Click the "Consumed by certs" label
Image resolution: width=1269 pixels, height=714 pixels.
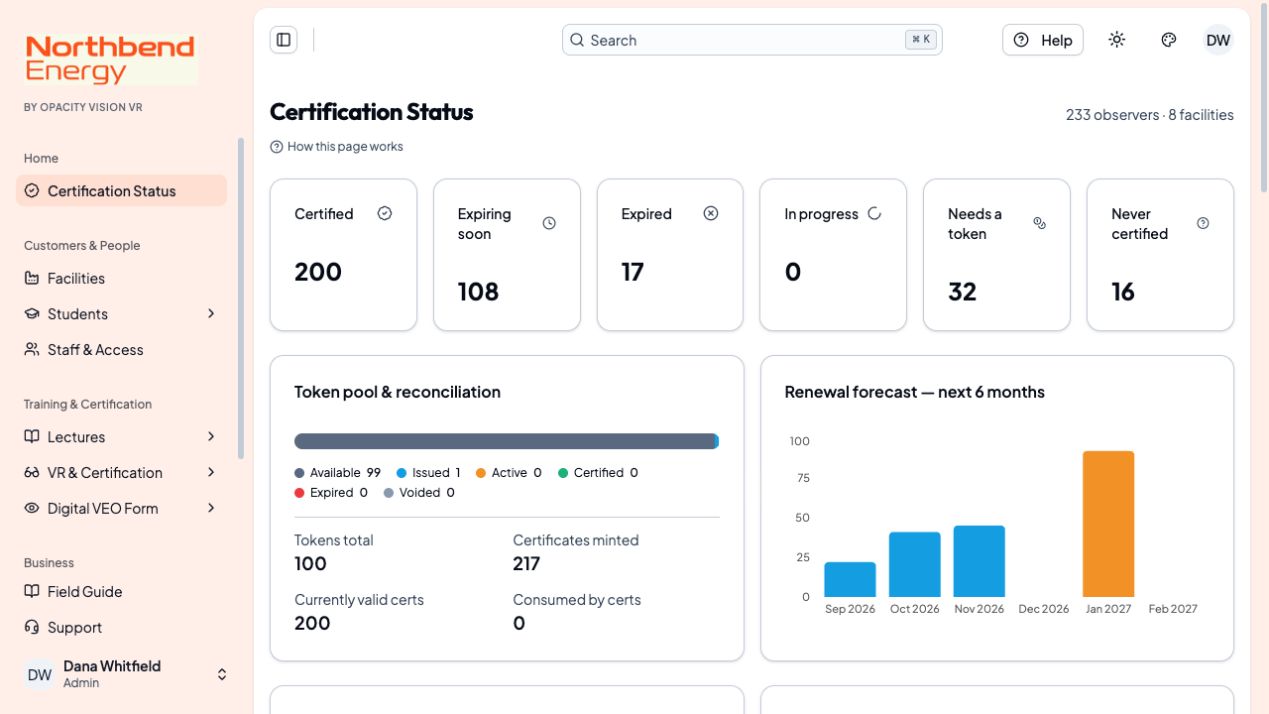point(577,600)
